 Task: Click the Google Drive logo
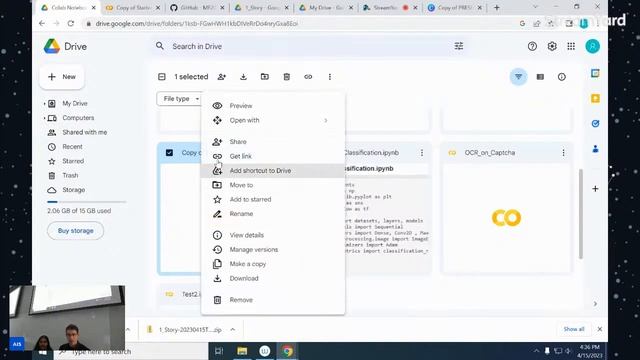pyautogui.click(x=52, y=47)
